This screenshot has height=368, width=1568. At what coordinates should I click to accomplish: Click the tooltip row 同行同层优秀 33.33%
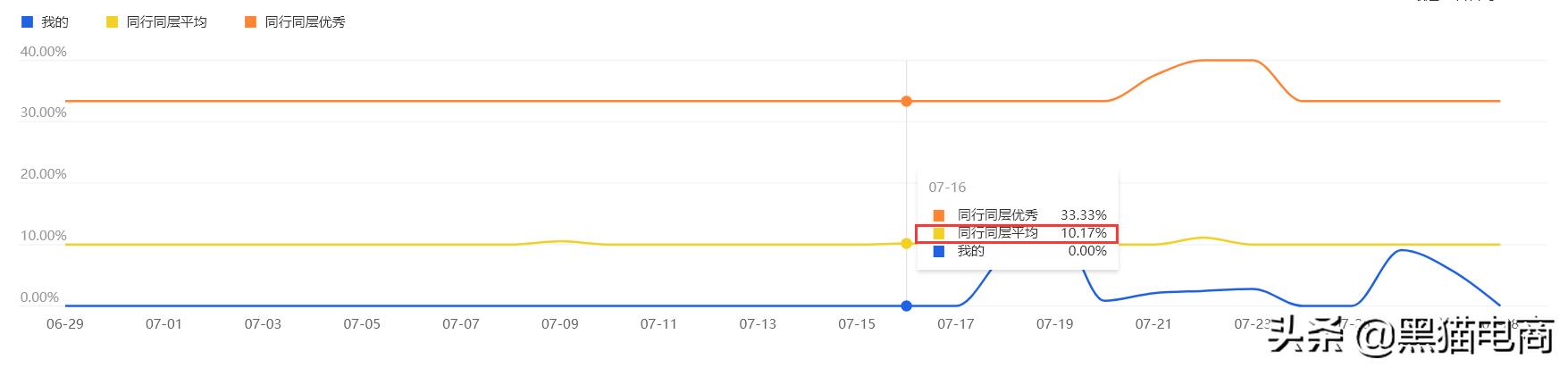[1019, 215]
